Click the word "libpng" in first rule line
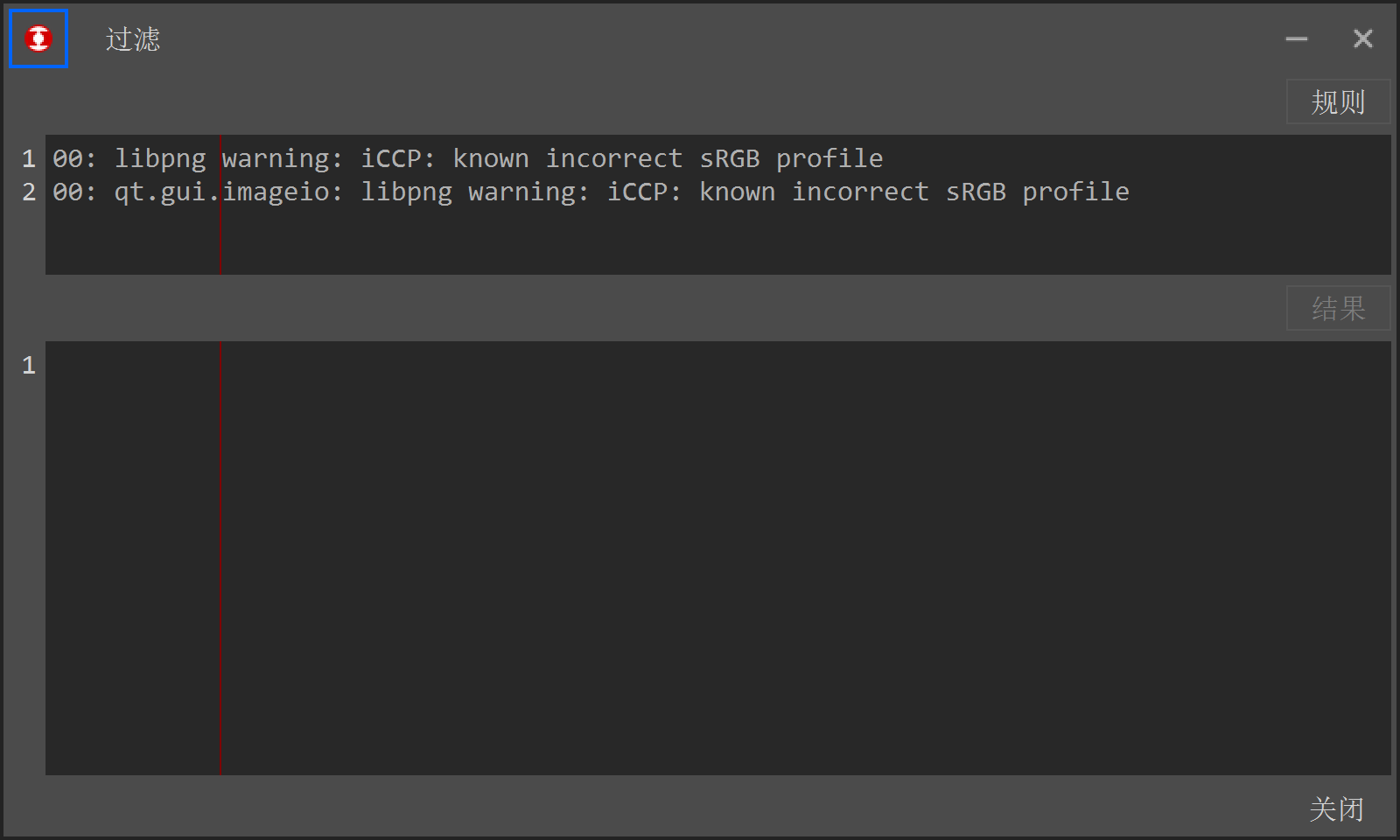Screen dimensions: 1400x840 (160, 158)
